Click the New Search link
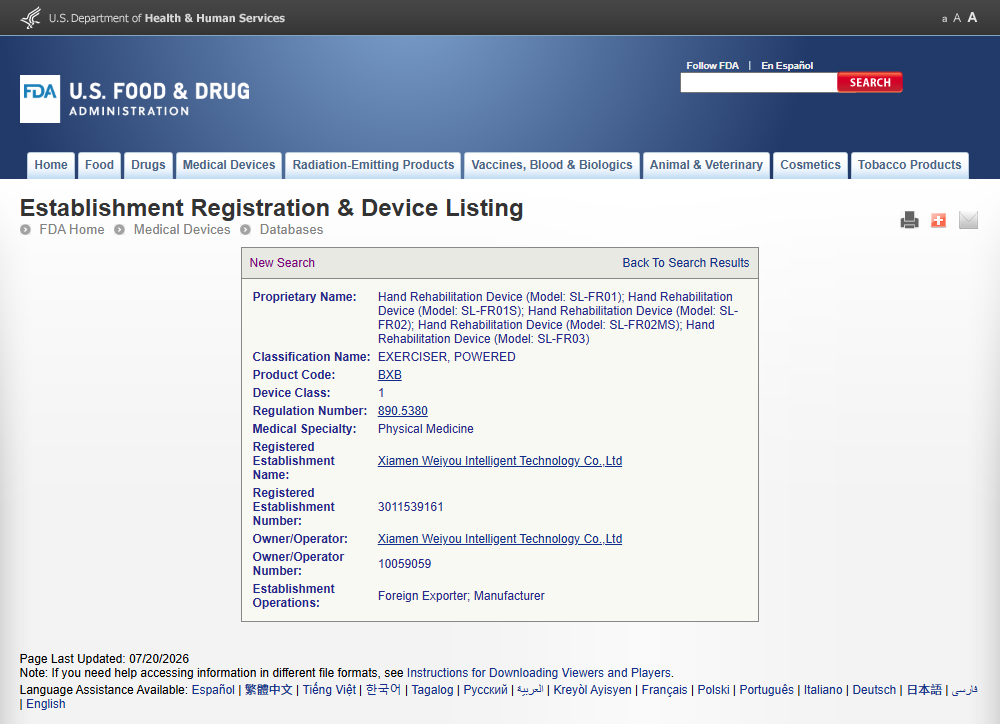 tap(282, 263)
